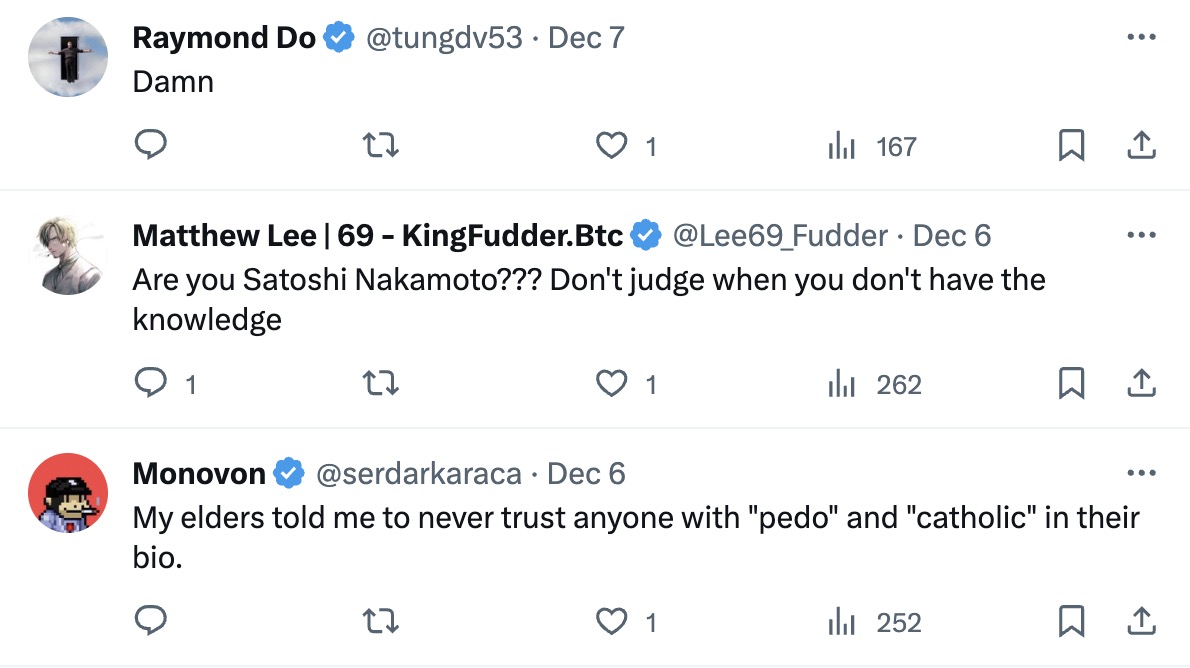The width and height of the screenshot is (1190, 668).
Task: Repost Raymond Do's tweet
Action: [x=381, y=147]
